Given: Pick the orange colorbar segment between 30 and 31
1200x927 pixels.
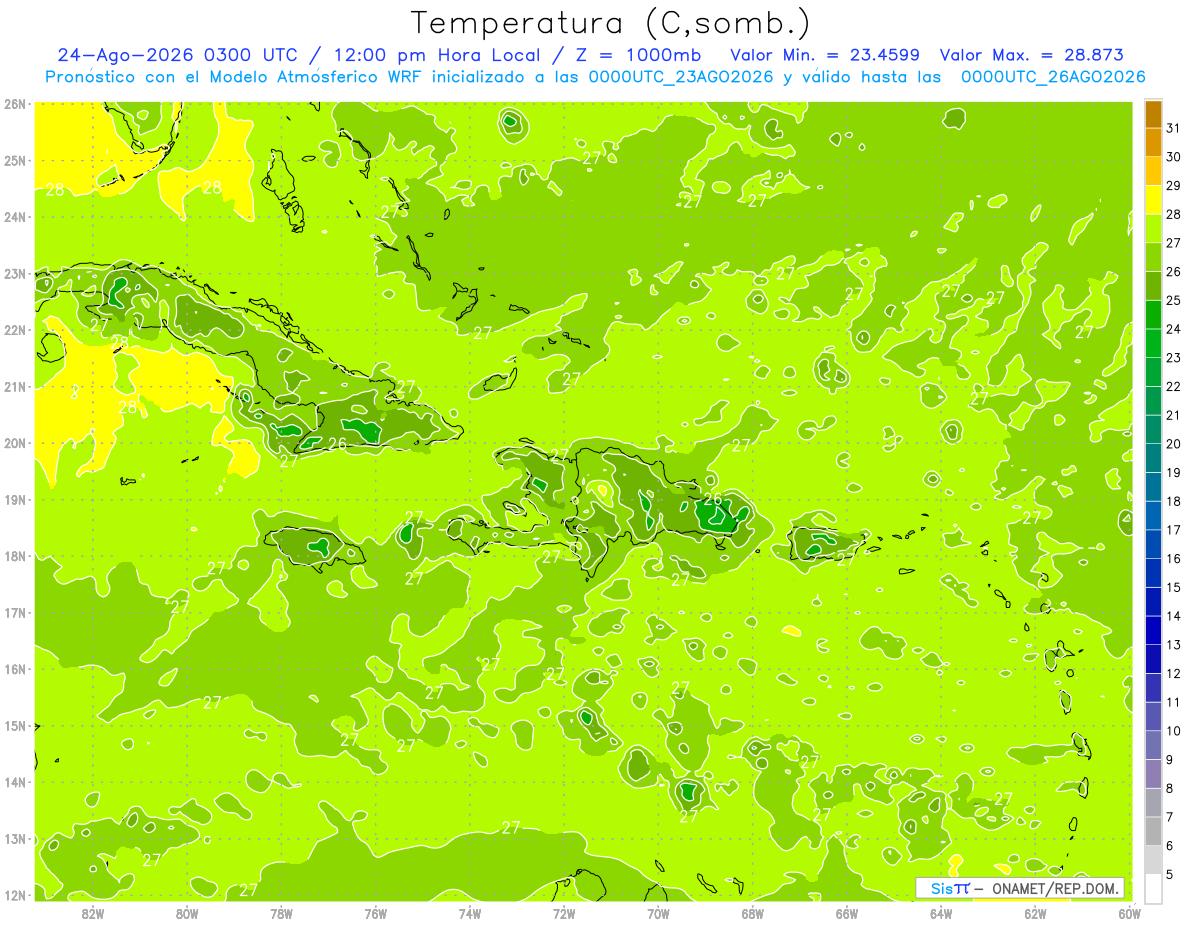Looking at the screenshot, I should (1153, 142).
